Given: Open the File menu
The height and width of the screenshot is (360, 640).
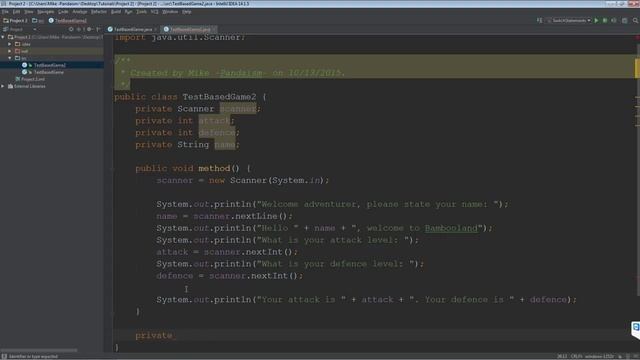Looking at the screenshot, I should [5, 12].
